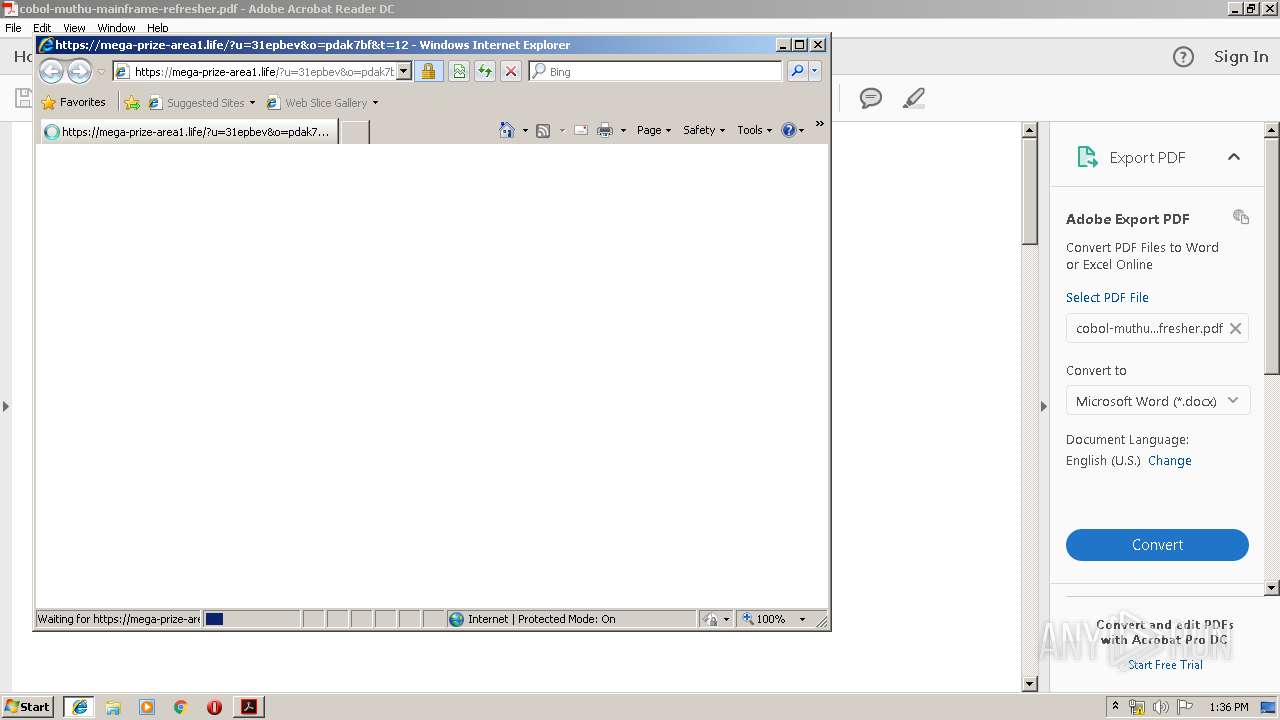This screenshot has width=1280, height=720.
Task: Open Convert to Microsoft Word dropdown
Action: click(1157, 401)
